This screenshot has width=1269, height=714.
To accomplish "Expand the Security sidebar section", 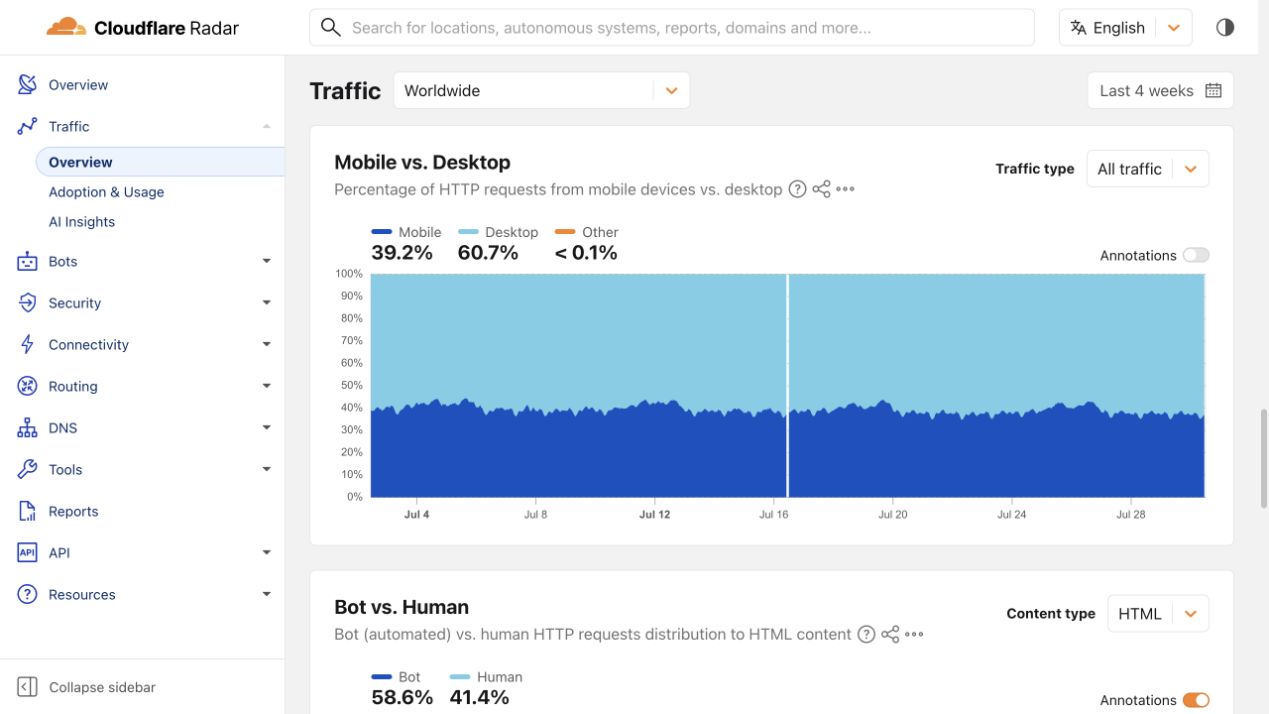I will [x=266, y=303].
